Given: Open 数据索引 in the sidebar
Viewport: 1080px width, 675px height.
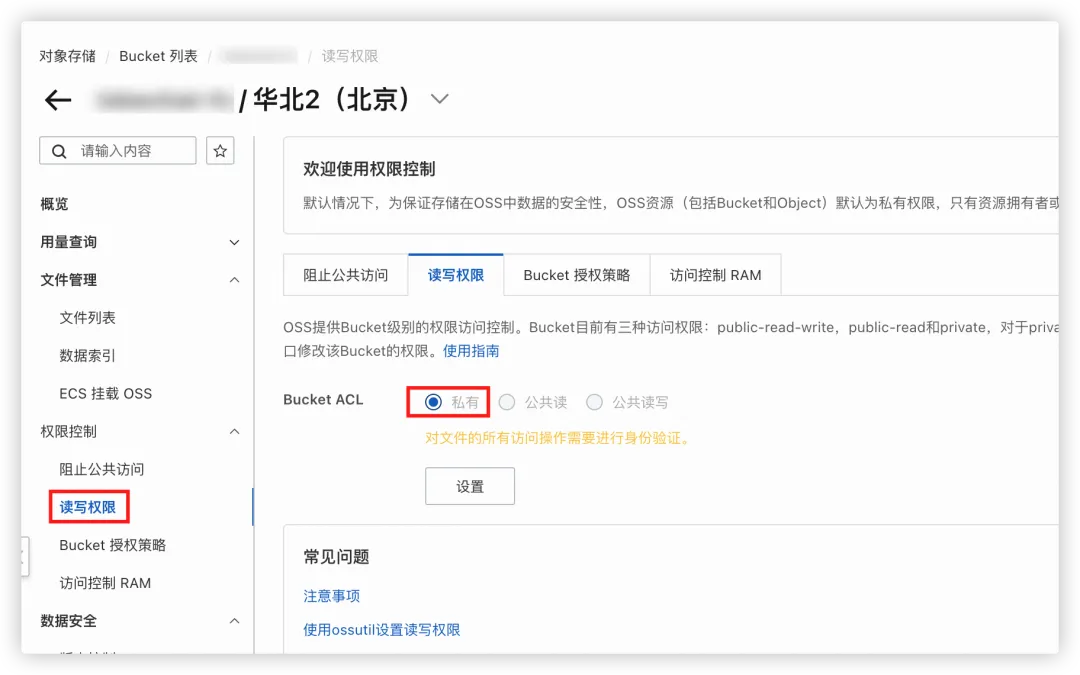Looking at the screenshot, I should [x=87, y=355].
